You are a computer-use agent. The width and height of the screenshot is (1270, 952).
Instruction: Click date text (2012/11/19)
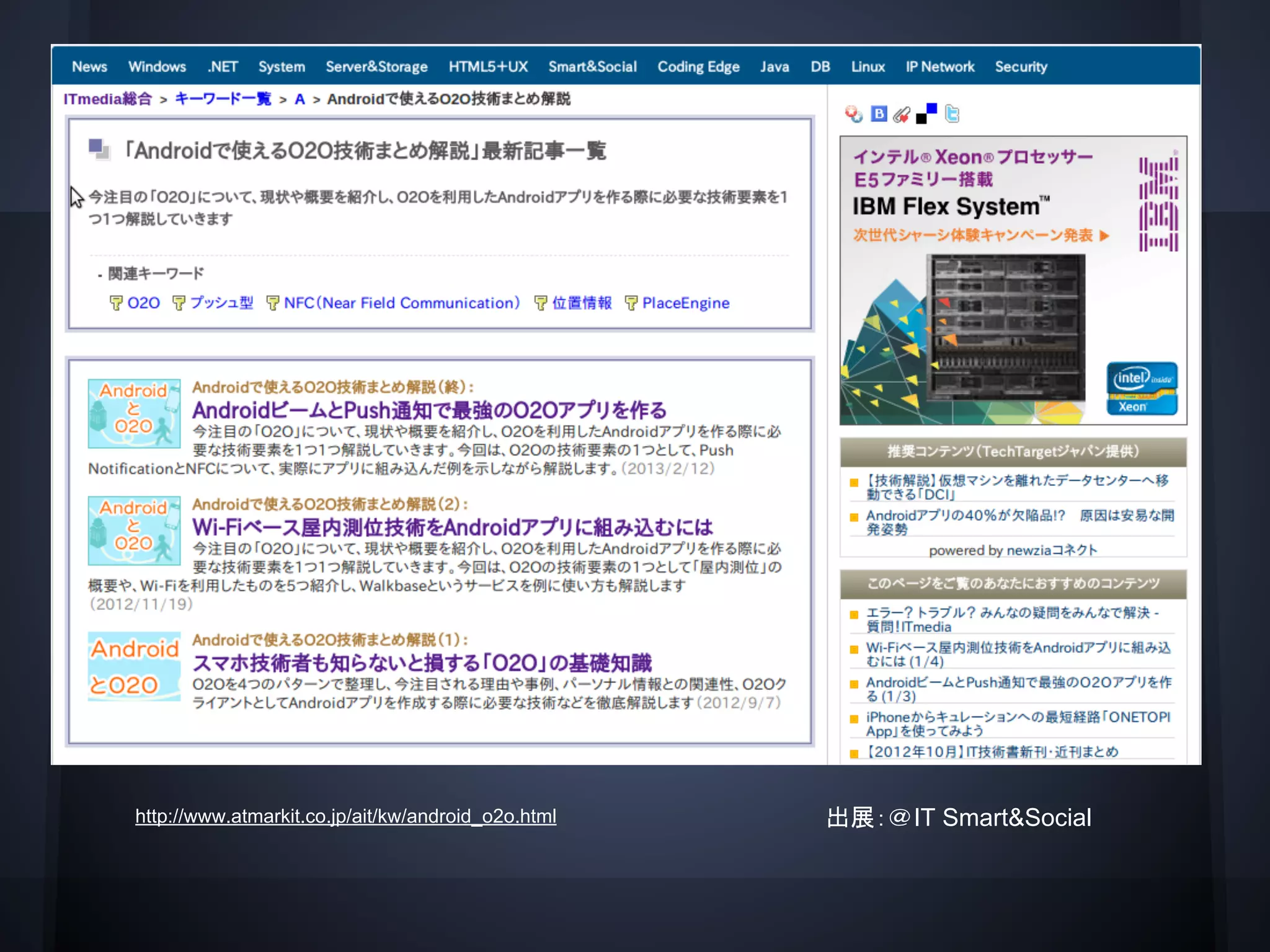tap(141, 604)
